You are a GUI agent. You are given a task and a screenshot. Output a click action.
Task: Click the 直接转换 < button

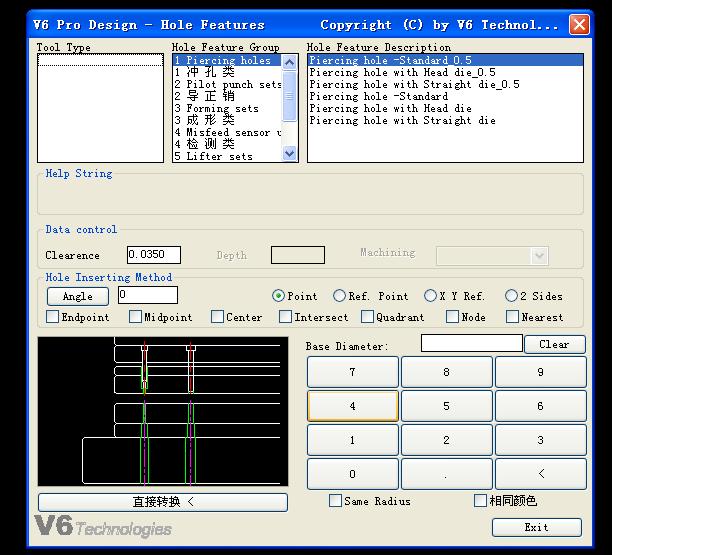[x=163, y=502]
